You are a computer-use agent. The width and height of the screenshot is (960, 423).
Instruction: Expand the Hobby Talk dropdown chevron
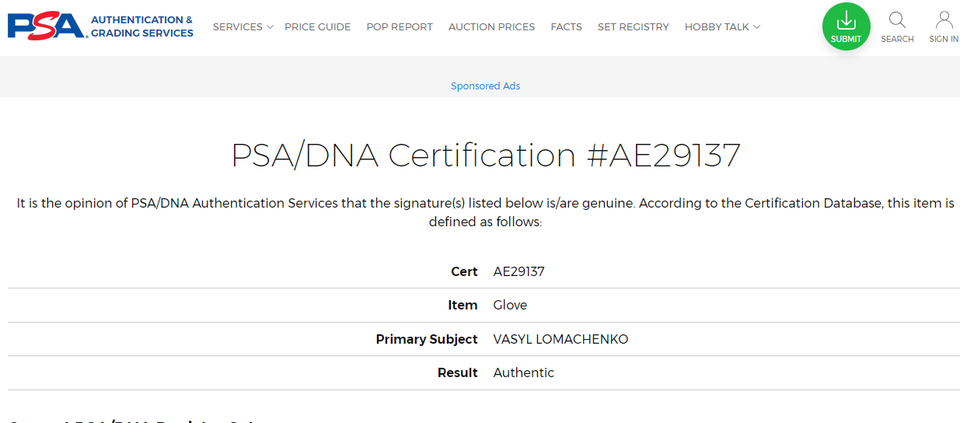757,27
